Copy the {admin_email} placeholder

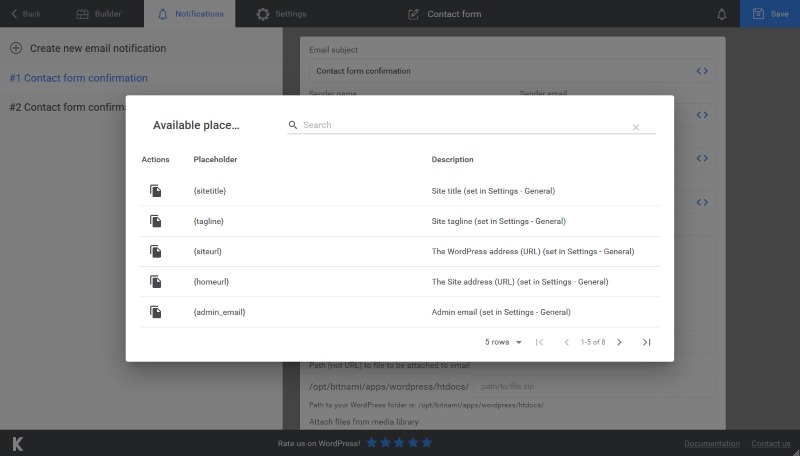point(156,312)
